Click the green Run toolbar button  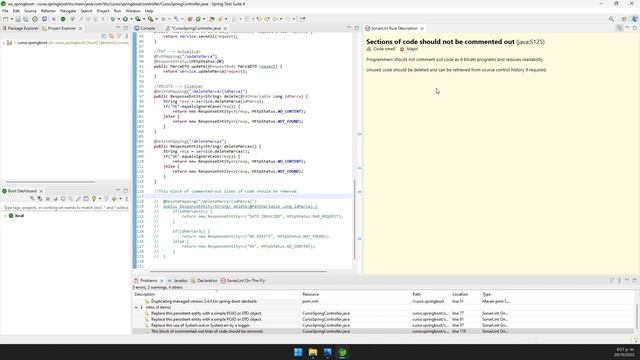click(125, 19)
